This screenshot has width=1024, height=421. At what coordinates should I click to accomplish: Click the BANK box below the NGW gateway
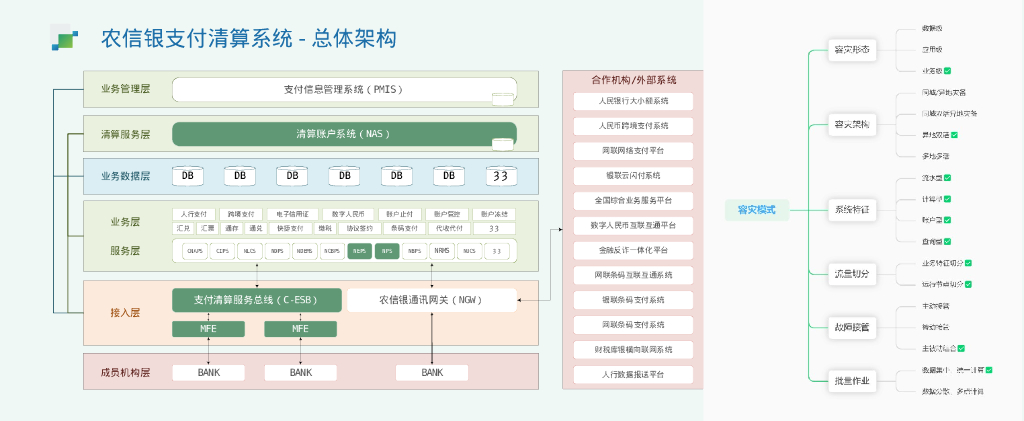point(432,373)
